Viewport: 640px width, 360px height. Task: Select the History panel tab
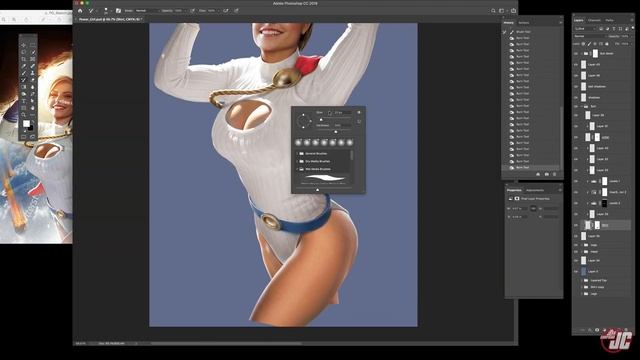click(x=509, y=23)
